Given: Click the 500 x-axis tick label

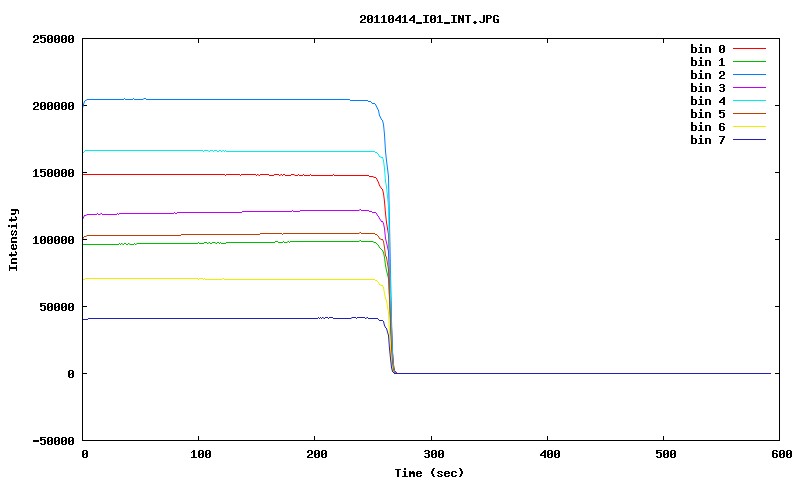Looking at the screenshot, I should coord(666,454).
